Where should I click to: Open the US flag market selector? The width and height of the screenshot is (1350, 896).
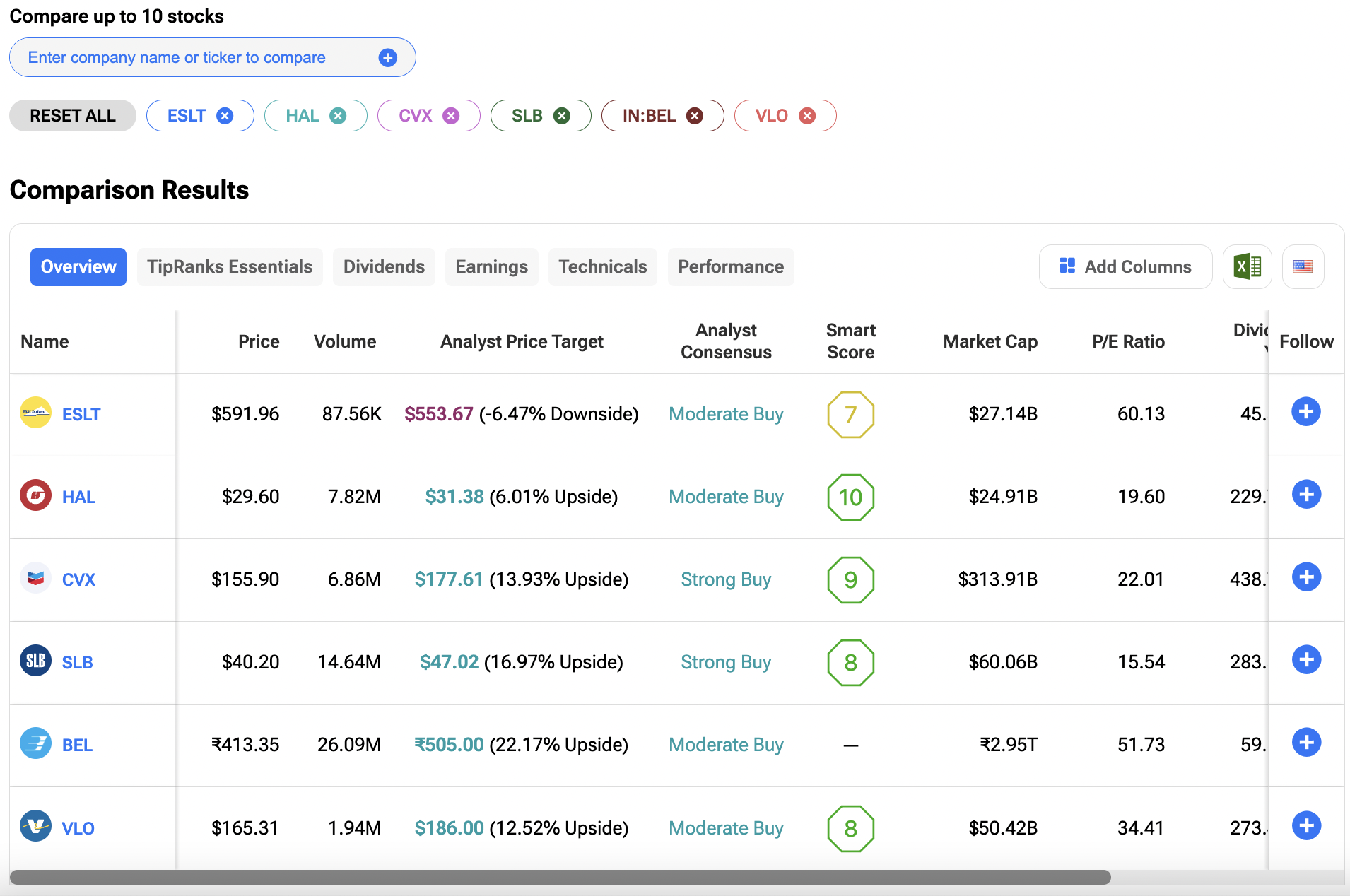pyautogui.click(x=1303, y=266)
